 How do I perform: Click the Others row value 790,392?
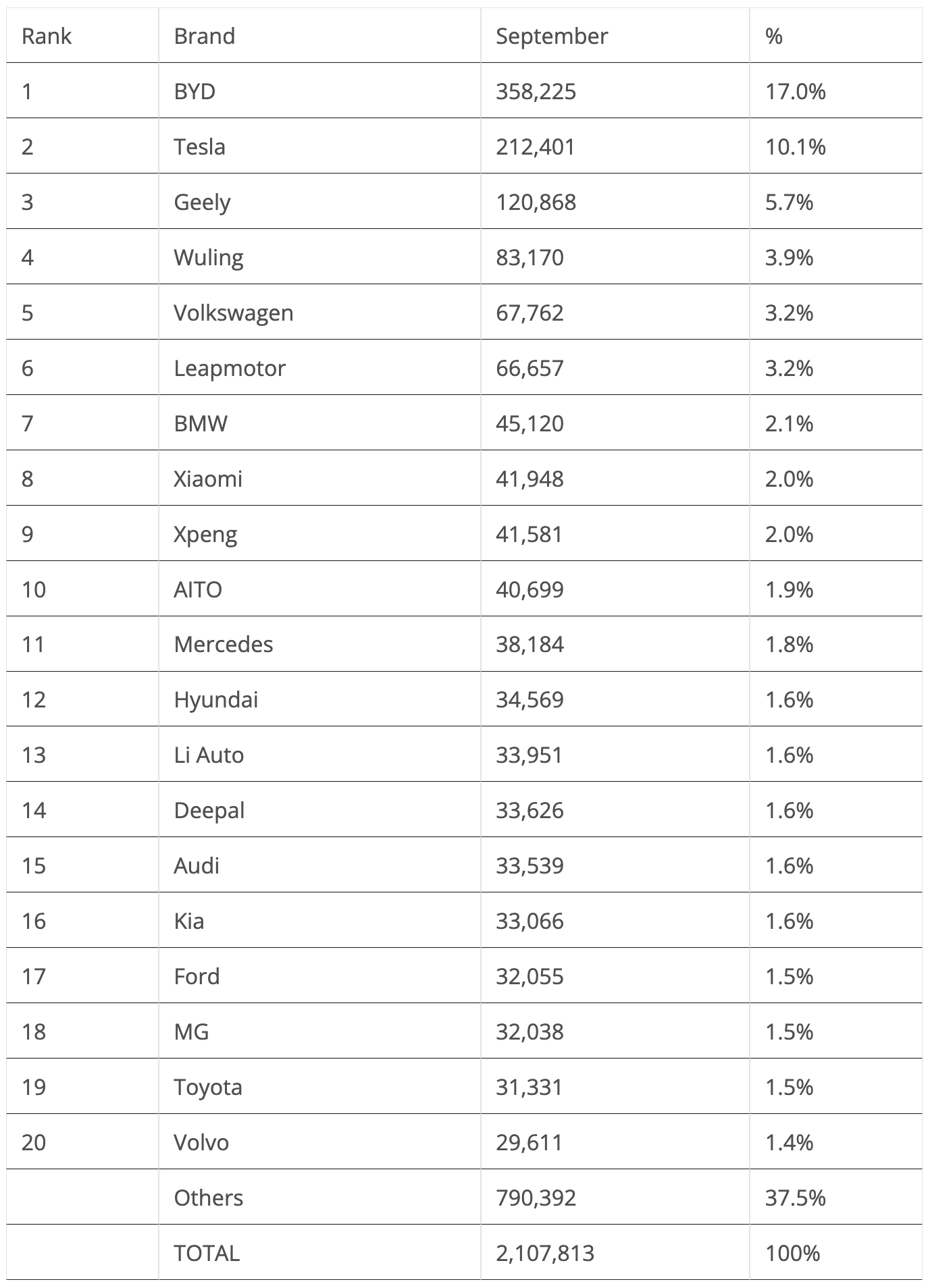click(536, 1198)
